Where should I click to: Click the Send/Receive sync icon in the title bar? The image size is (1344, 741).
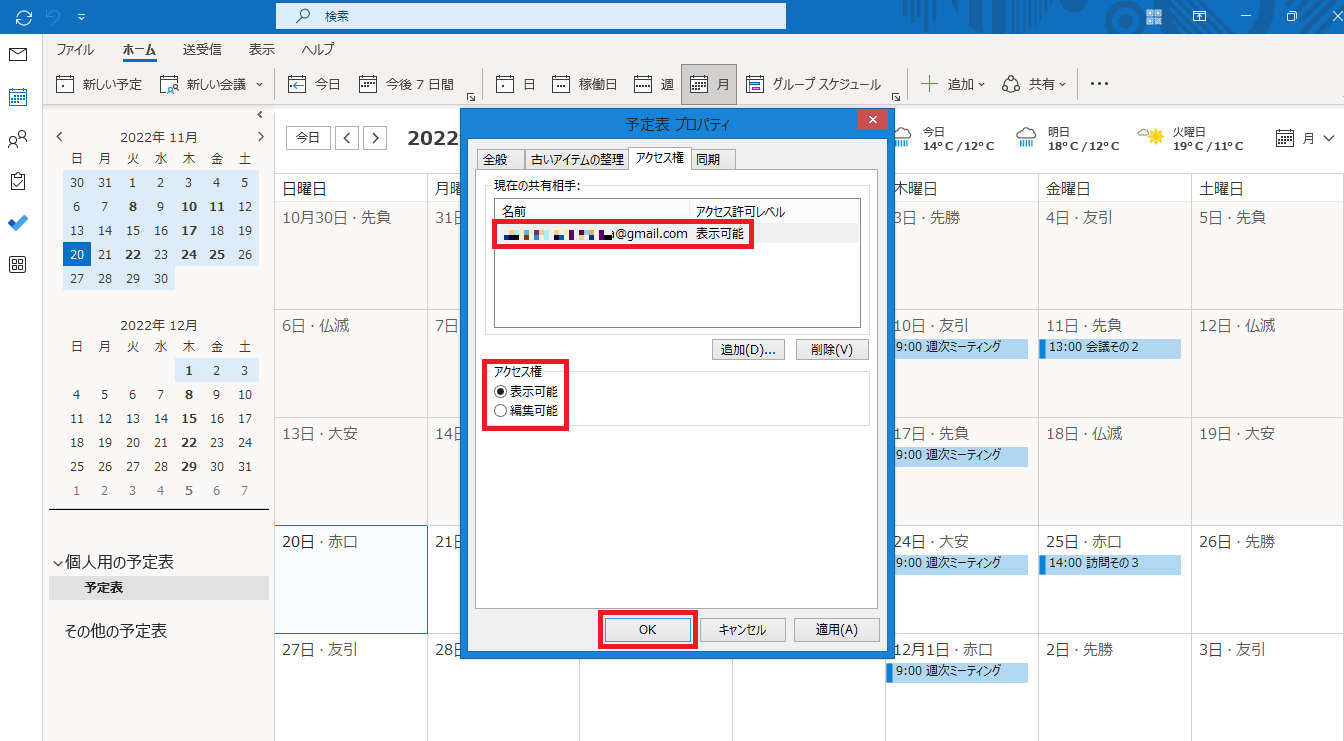pyautogui.click(x=24, y=16)
